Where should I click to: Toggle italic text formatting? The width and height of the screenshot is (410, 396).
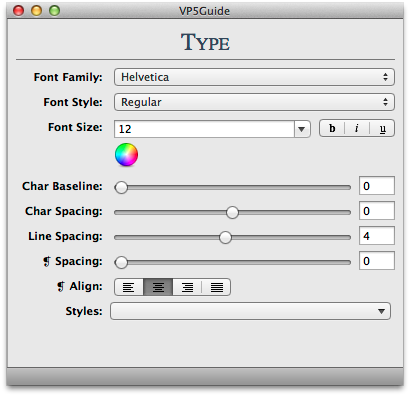tap(357, 128)
